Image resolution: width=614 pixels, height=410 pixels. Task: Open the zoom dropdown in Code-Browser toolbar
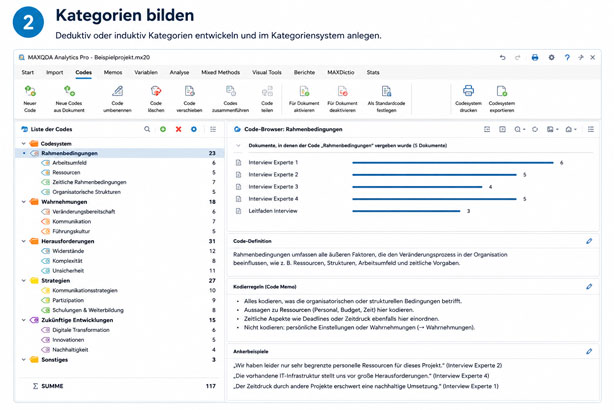(x=520, y=129)
